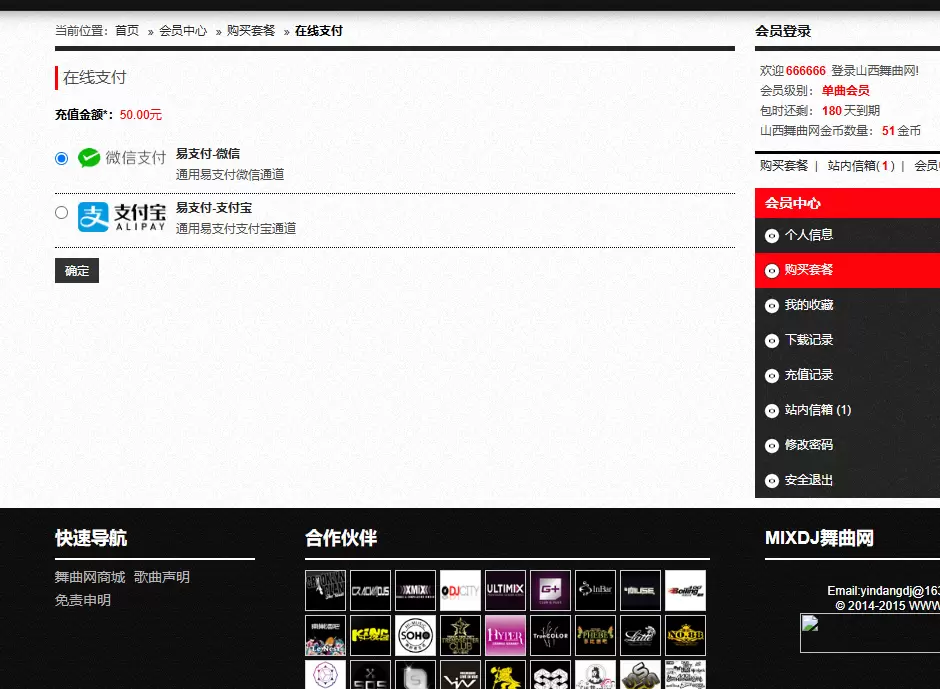Click the 通用易支付支付宝通道 description

coord(236,228)
